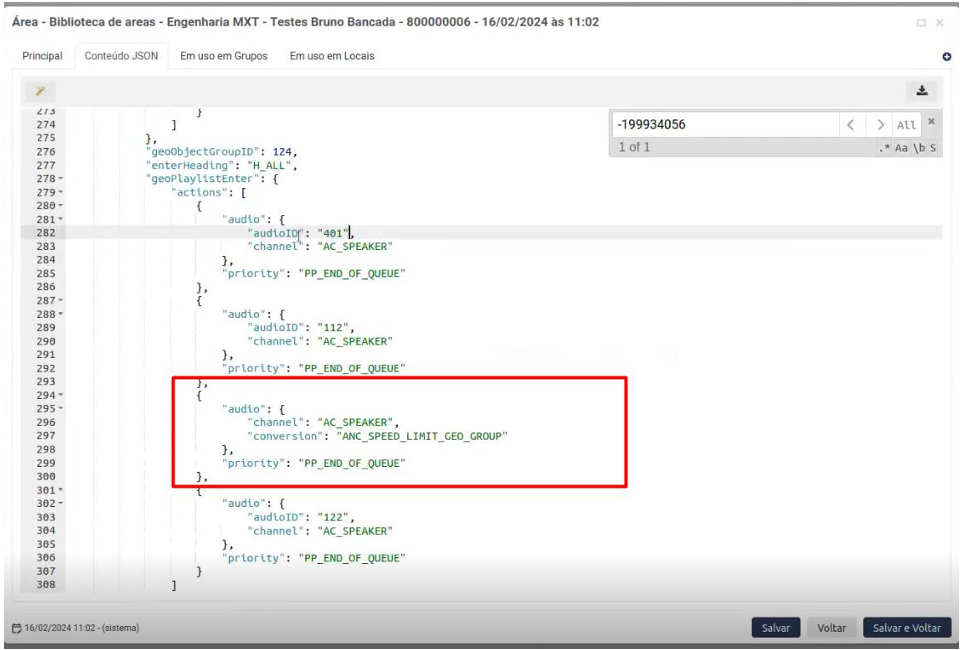Switch to the Principal tab
Viewport: 960px width, 650px height.
[x=43, y=57]
